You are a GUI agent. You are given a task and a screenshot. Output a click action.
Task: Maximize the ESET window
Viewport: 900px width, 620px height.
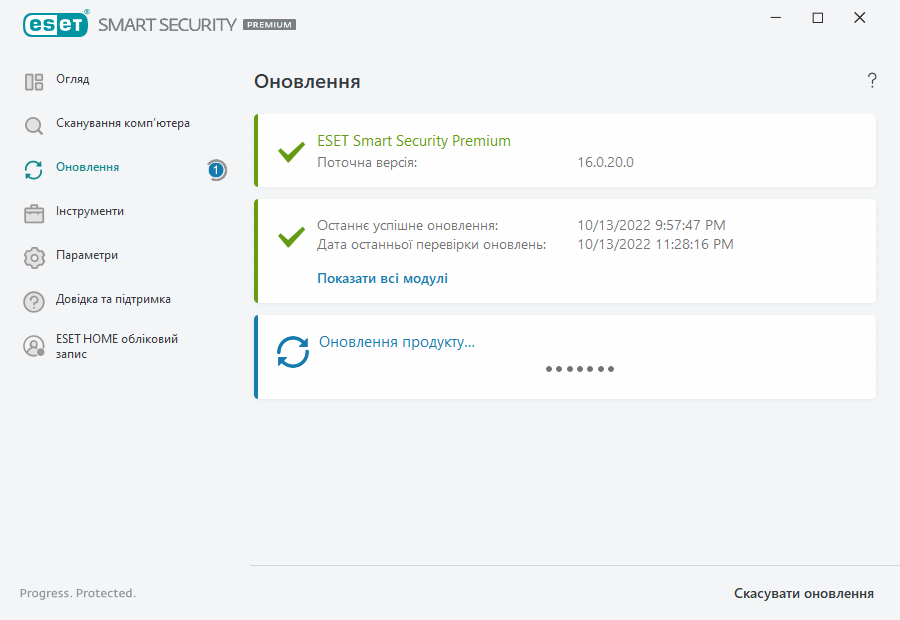point(817,18)
